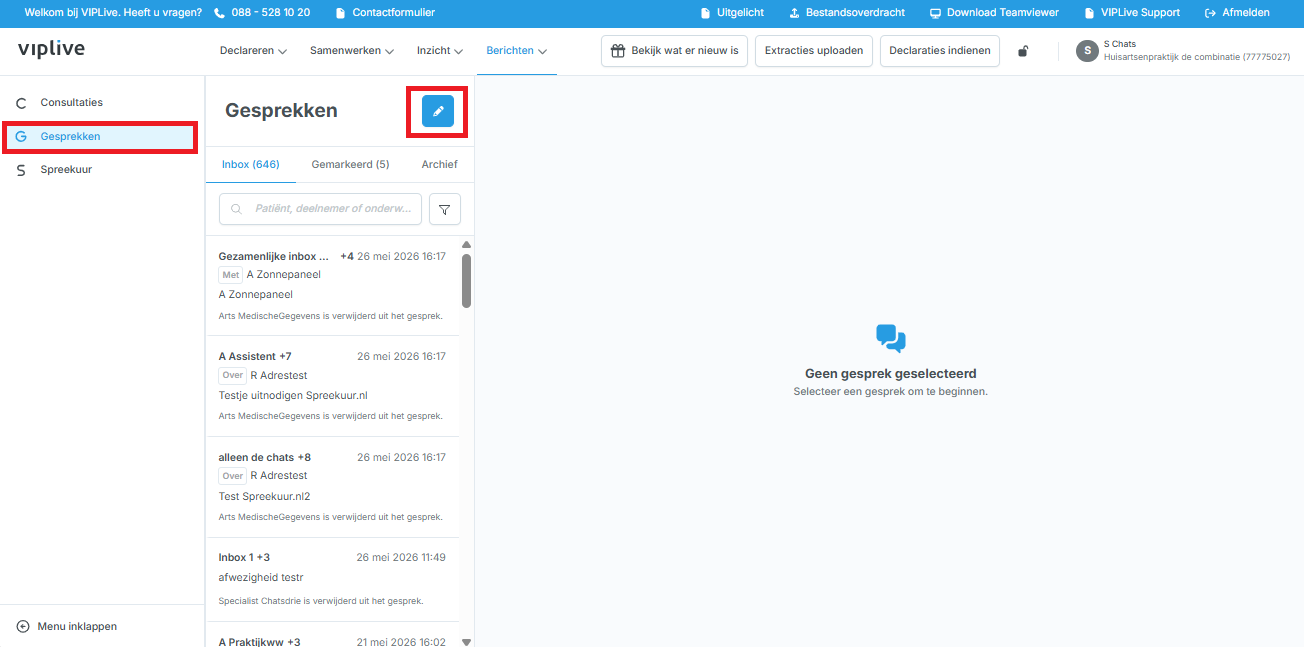The image size is (1304, 647).
Task: Expand the Samenwerken dropdown menu
Action: [351, 51]
